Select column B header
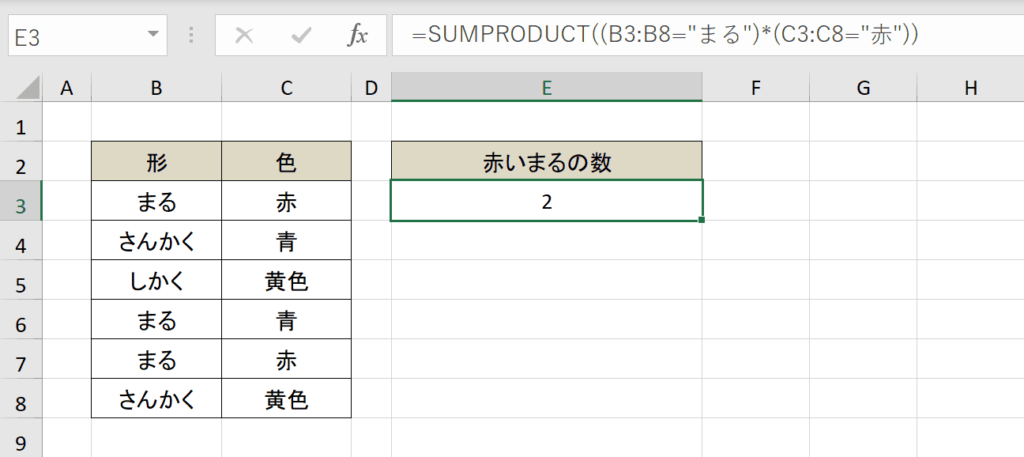 (156, 87)
